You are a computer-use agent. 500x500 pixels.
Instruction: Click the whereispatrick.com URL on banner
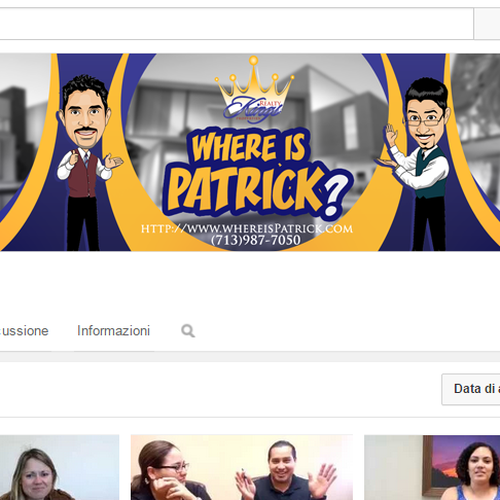(x=247, y=229)
